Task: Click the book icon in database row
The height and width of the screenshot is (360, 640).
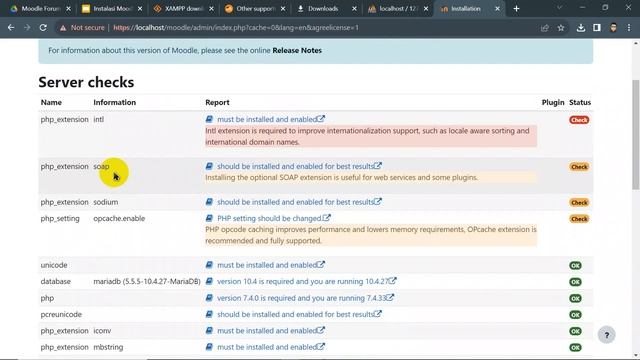Action: 209,281
